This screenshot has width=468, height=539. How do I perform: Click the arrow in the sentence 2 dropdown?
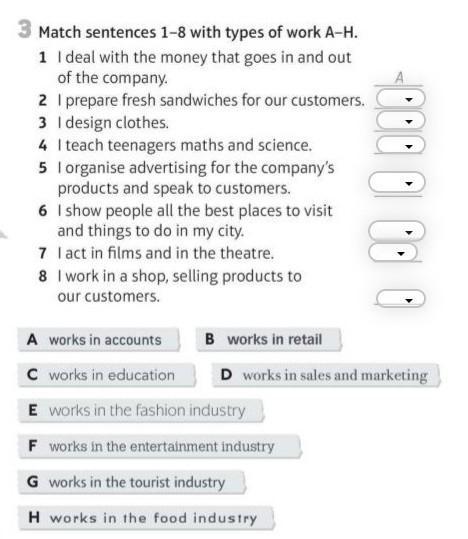coord(409,100)
